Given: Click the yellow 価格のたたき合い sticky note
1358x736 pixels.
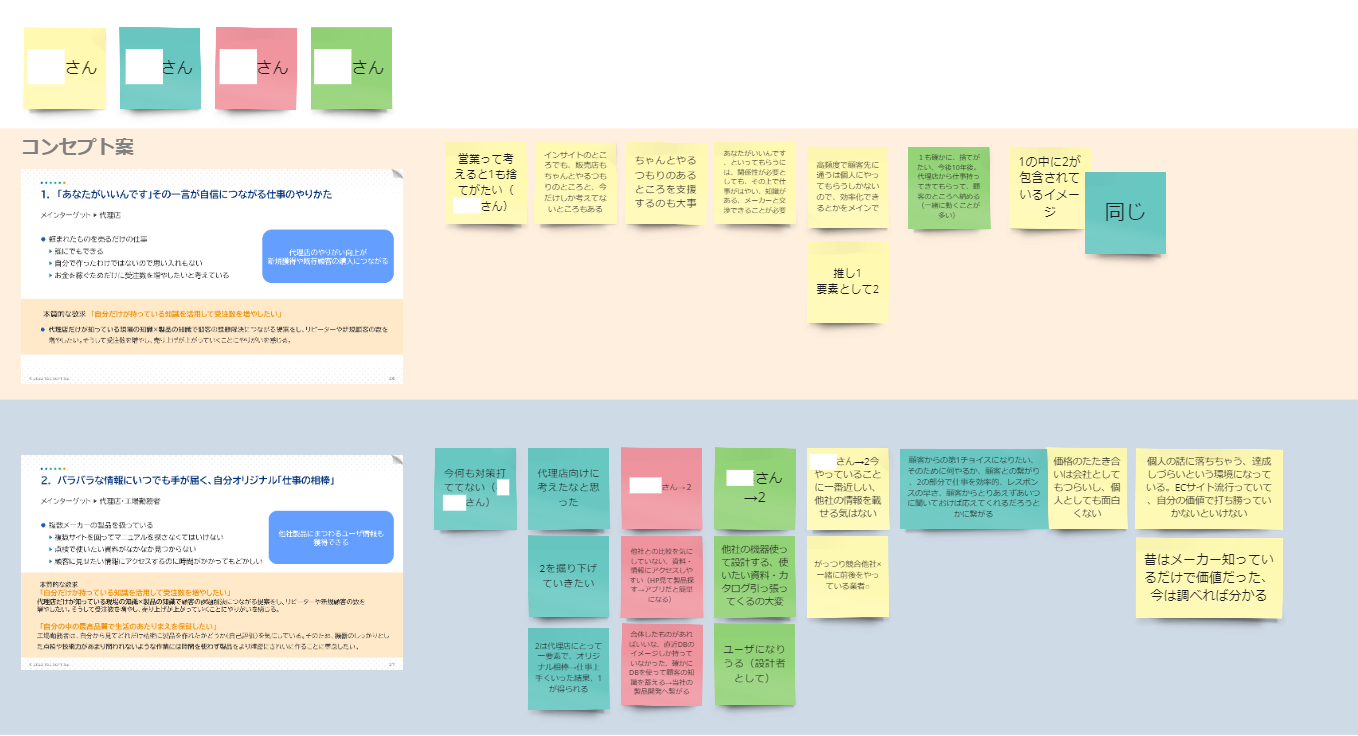Looking at the screenshot, I should (1088, 487).
